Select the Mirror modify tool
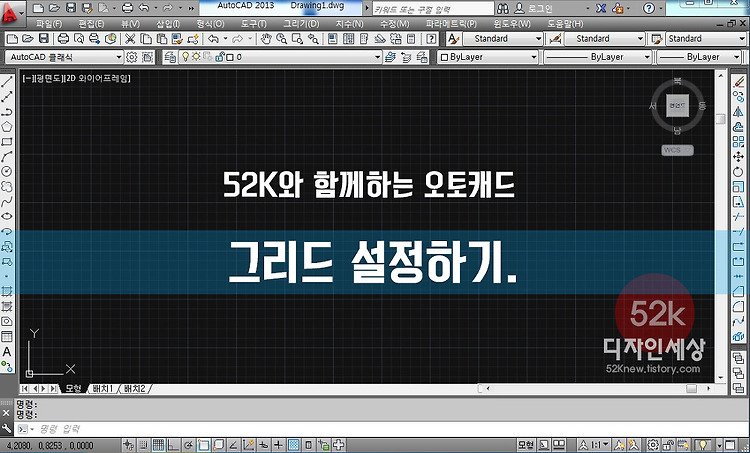Screen dimensions: 750x453 pos(738,111)
